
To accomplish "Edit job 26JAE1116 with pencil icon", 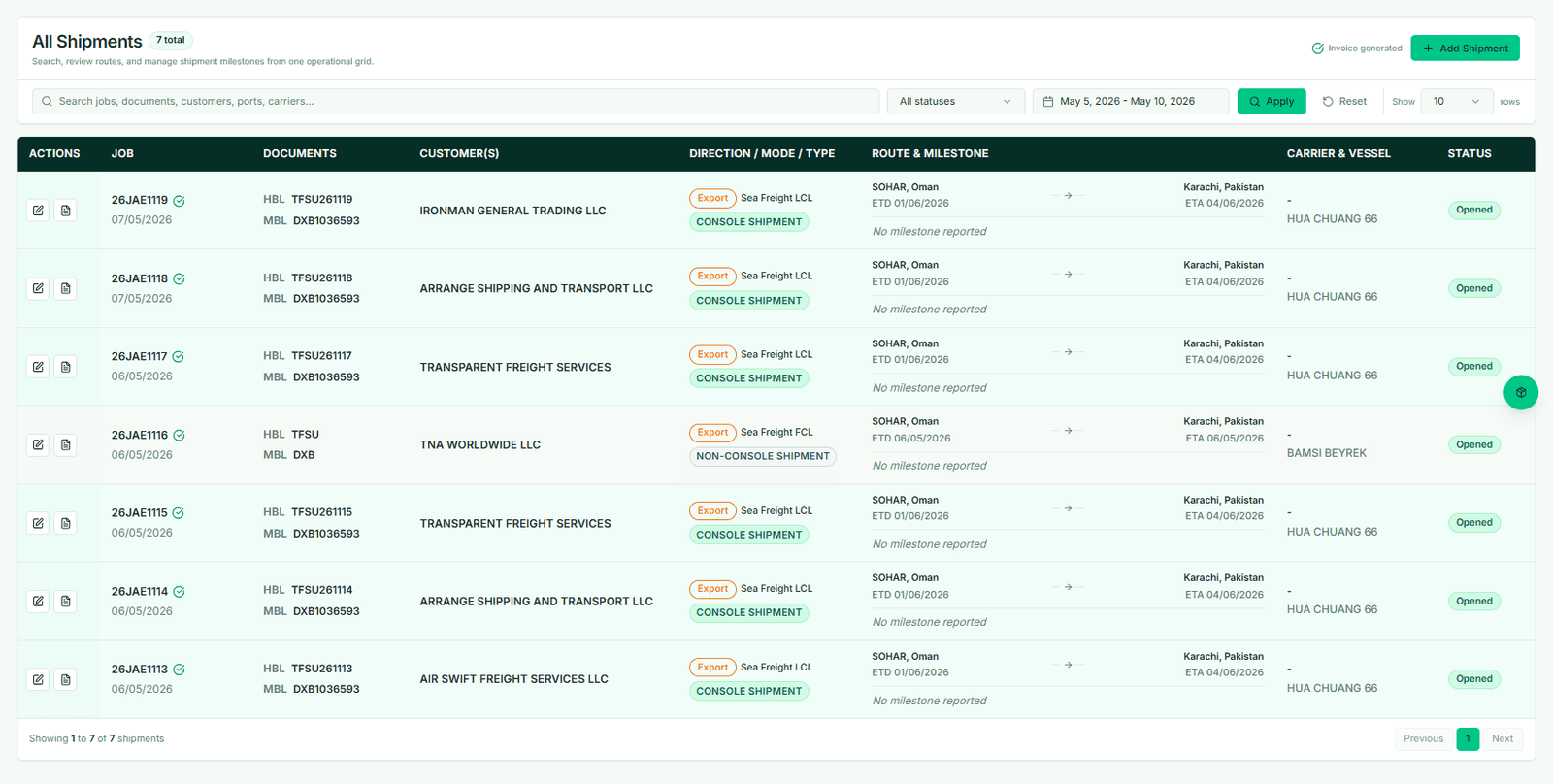I will point(38,444).
